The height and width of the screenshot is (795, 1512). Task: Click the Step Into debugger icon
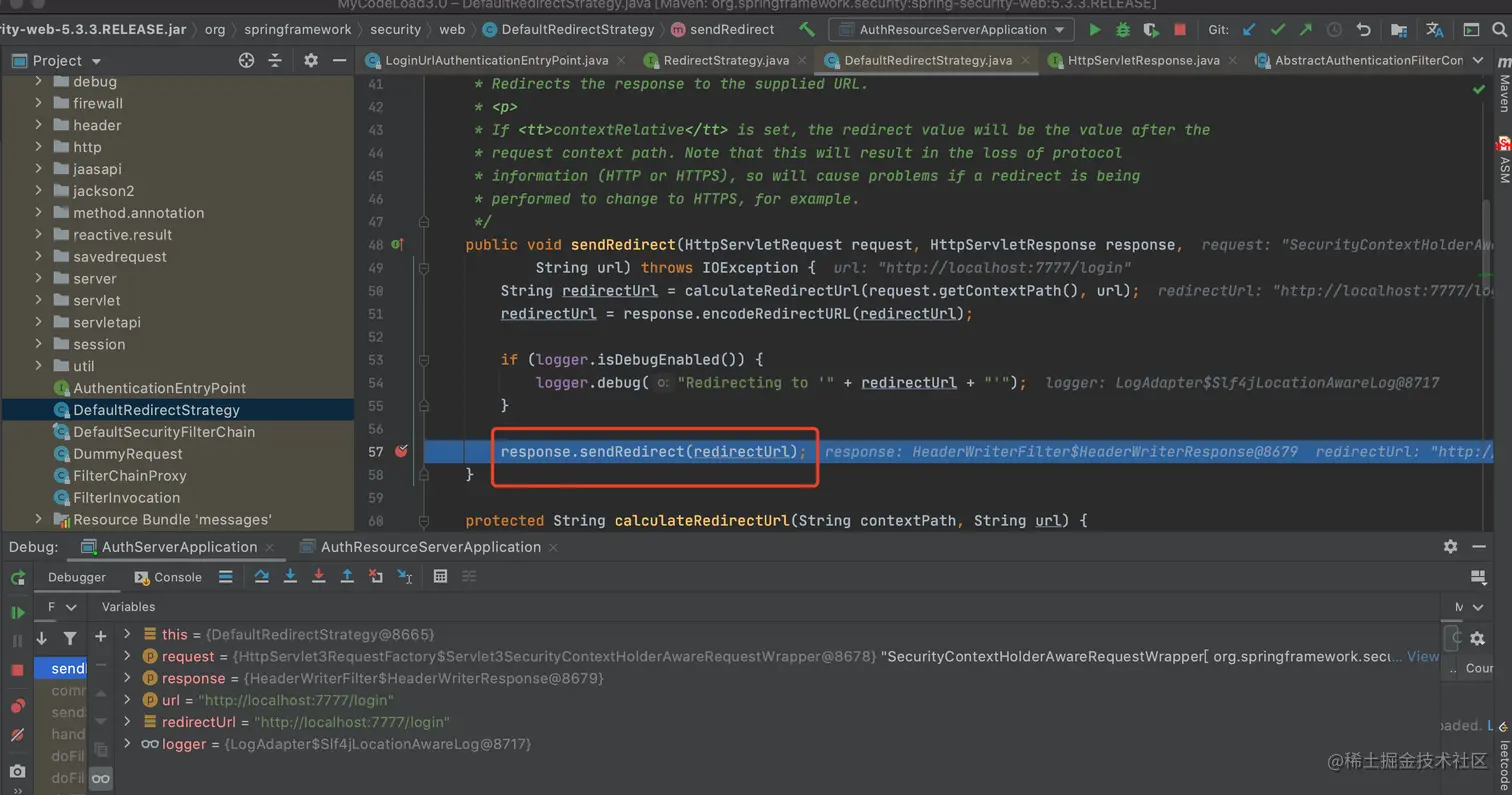290,576
